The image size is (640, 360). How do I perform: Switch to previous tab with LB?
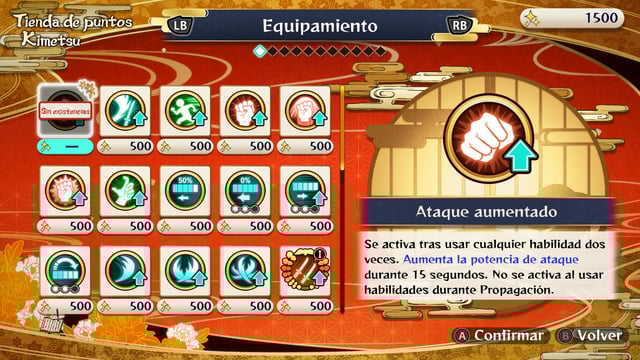coord(180,26)
